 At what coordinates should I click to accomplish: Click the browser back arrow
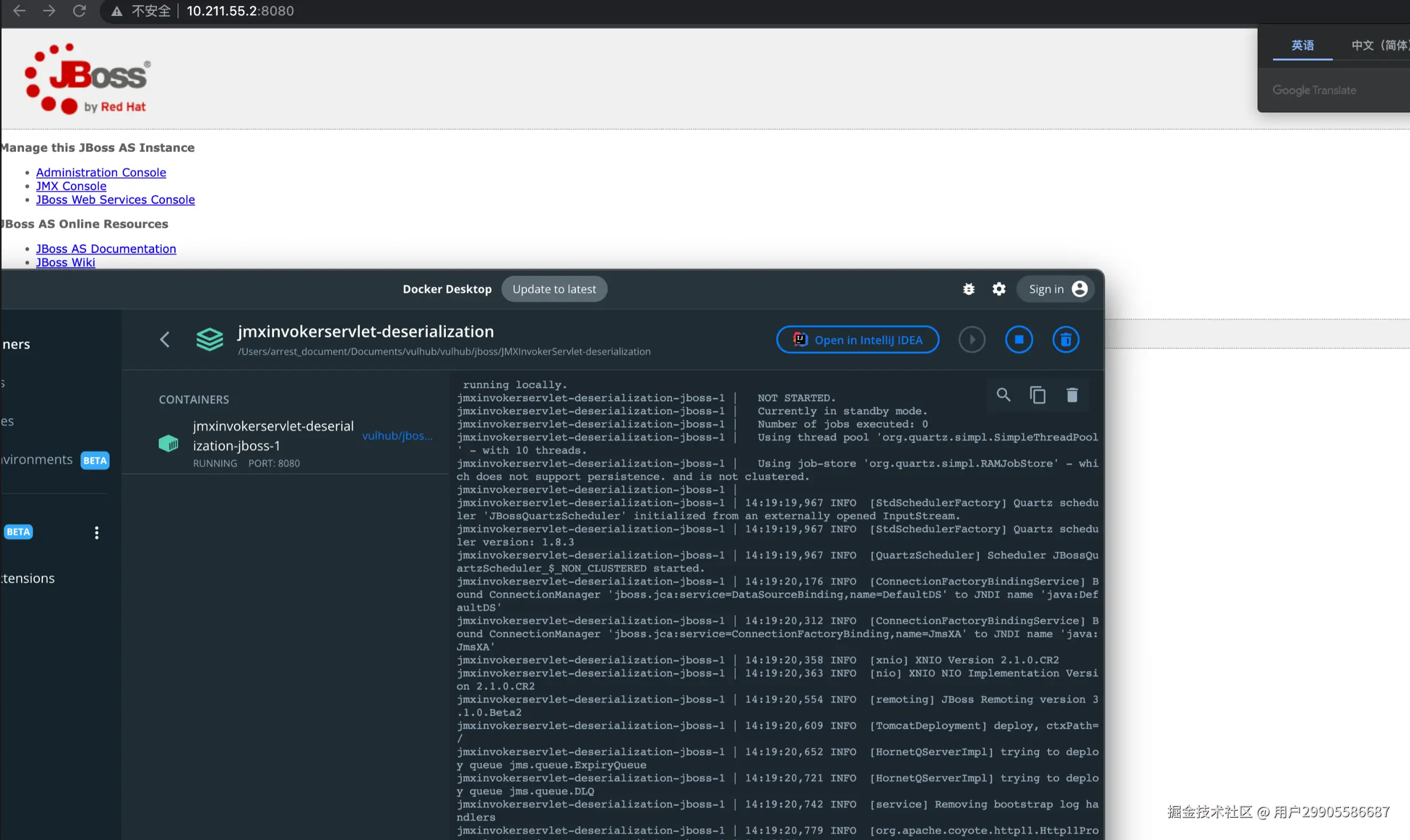click(x=19, y=10)
